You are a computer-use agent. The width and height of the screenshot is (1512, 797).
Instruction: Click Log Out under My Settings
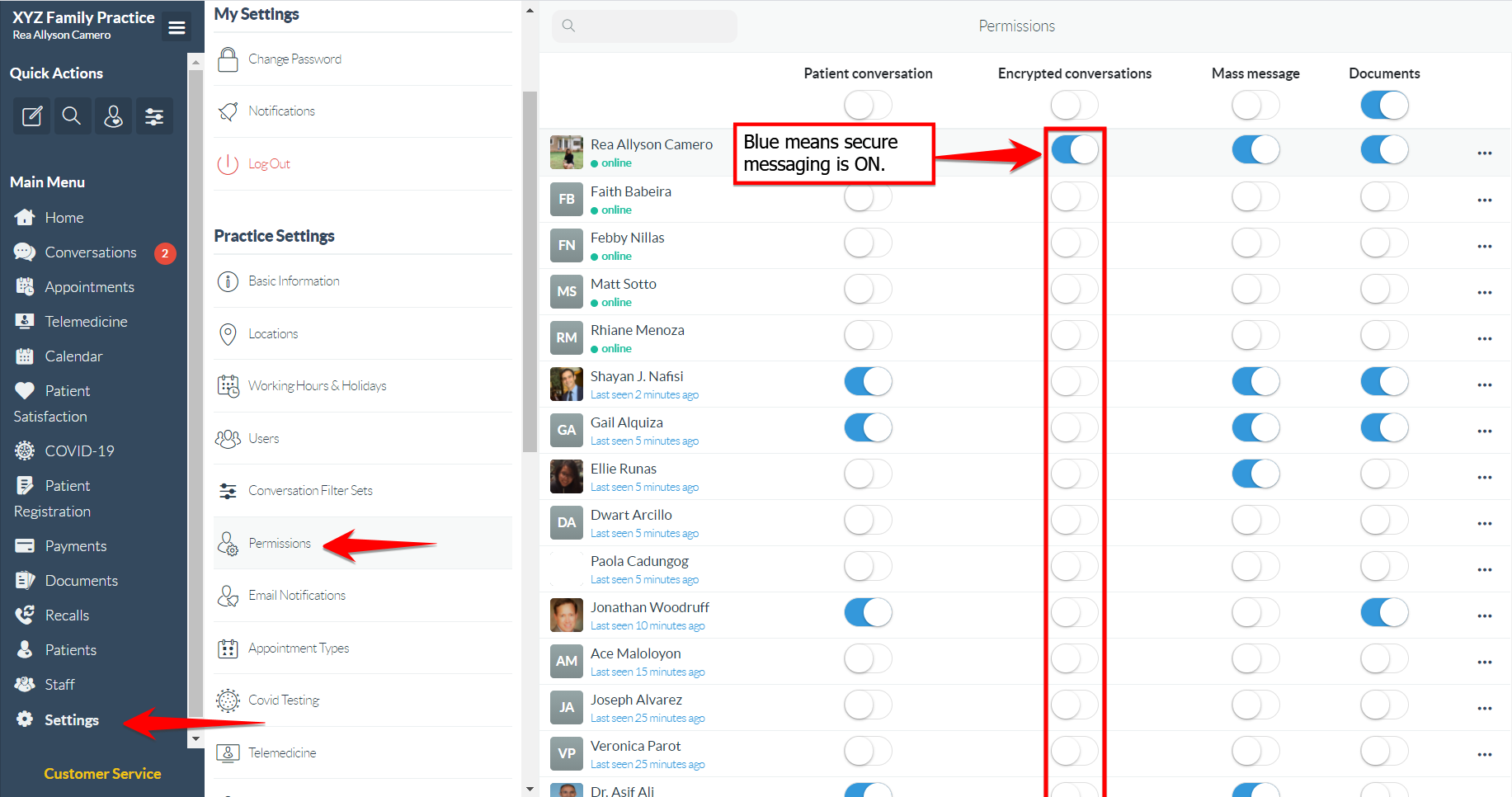coord(269,163)
